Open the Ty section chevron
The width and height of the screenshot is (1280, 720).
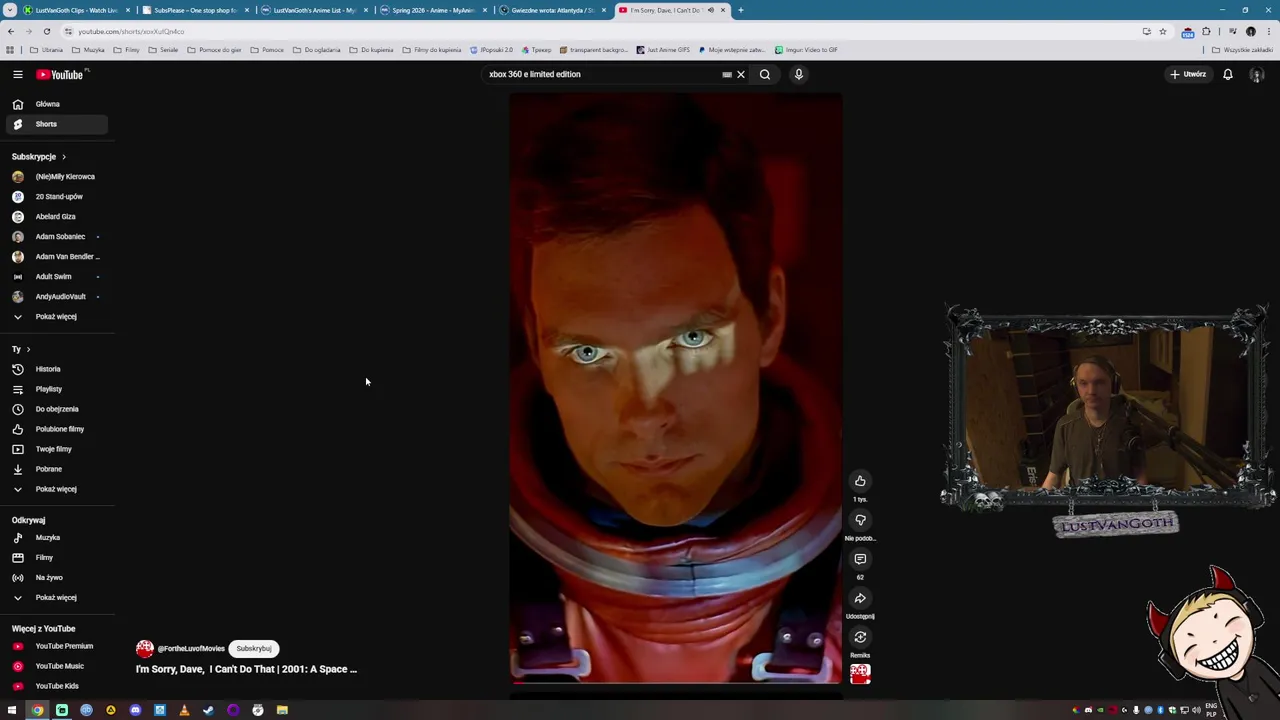pyautogui.click(x=28, y=349)
